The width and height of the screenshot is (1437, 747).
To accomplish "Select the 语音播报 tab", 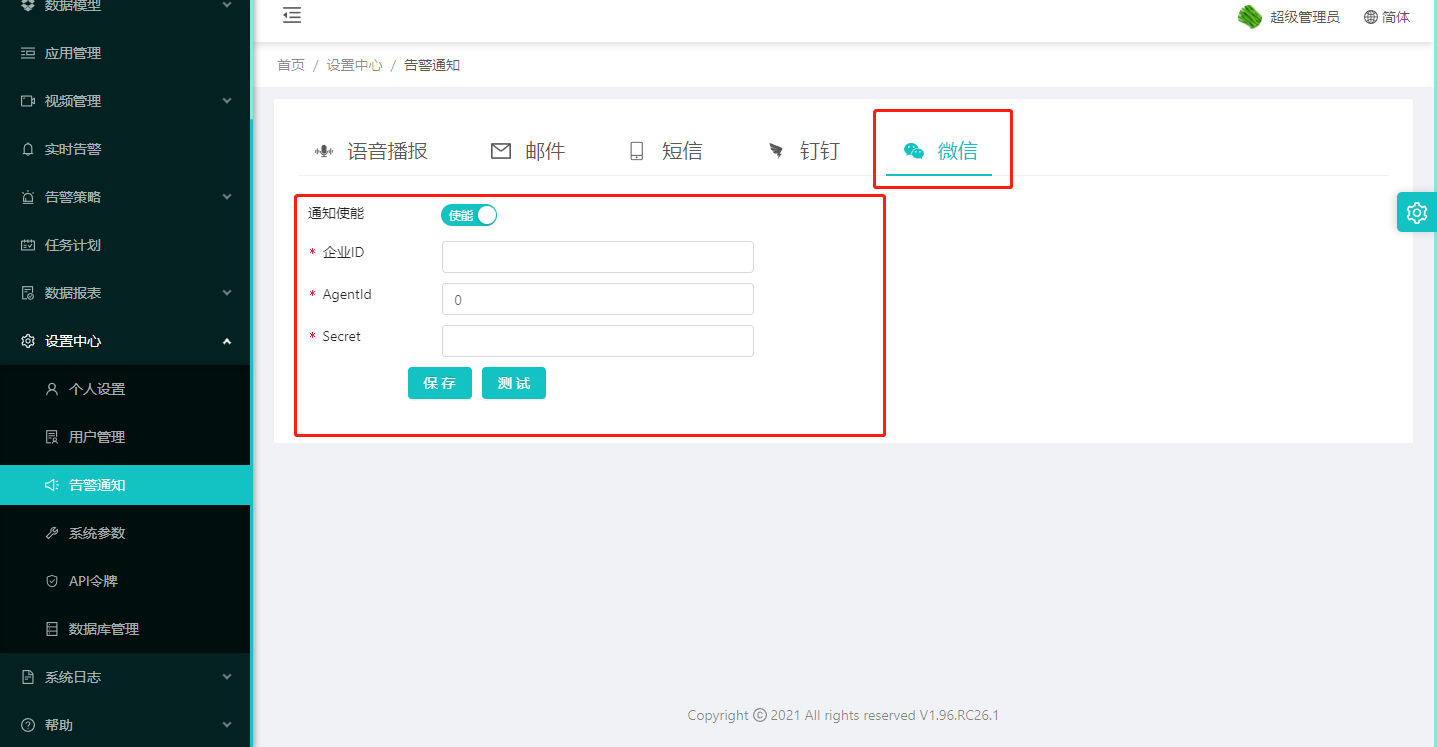I will point(371,151).
